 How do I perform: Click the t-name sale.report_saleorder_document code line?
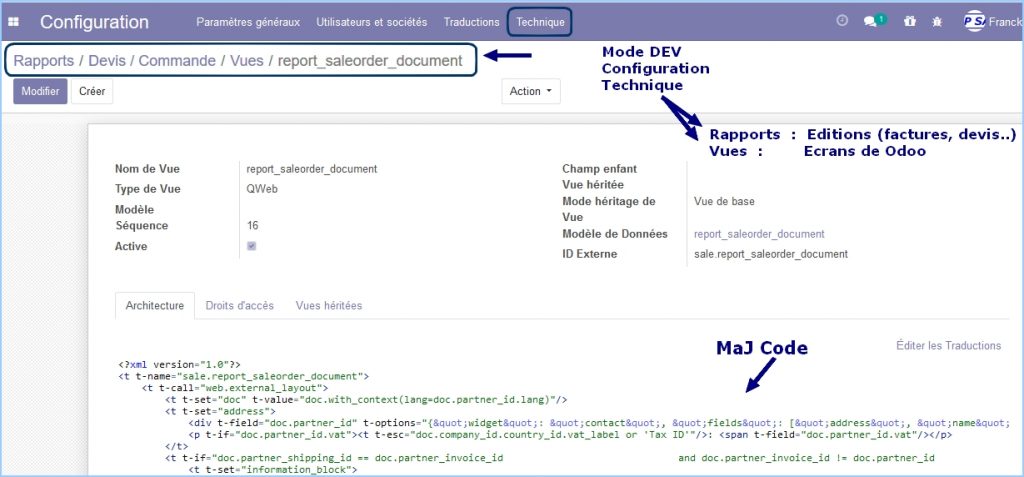[244, 376]
